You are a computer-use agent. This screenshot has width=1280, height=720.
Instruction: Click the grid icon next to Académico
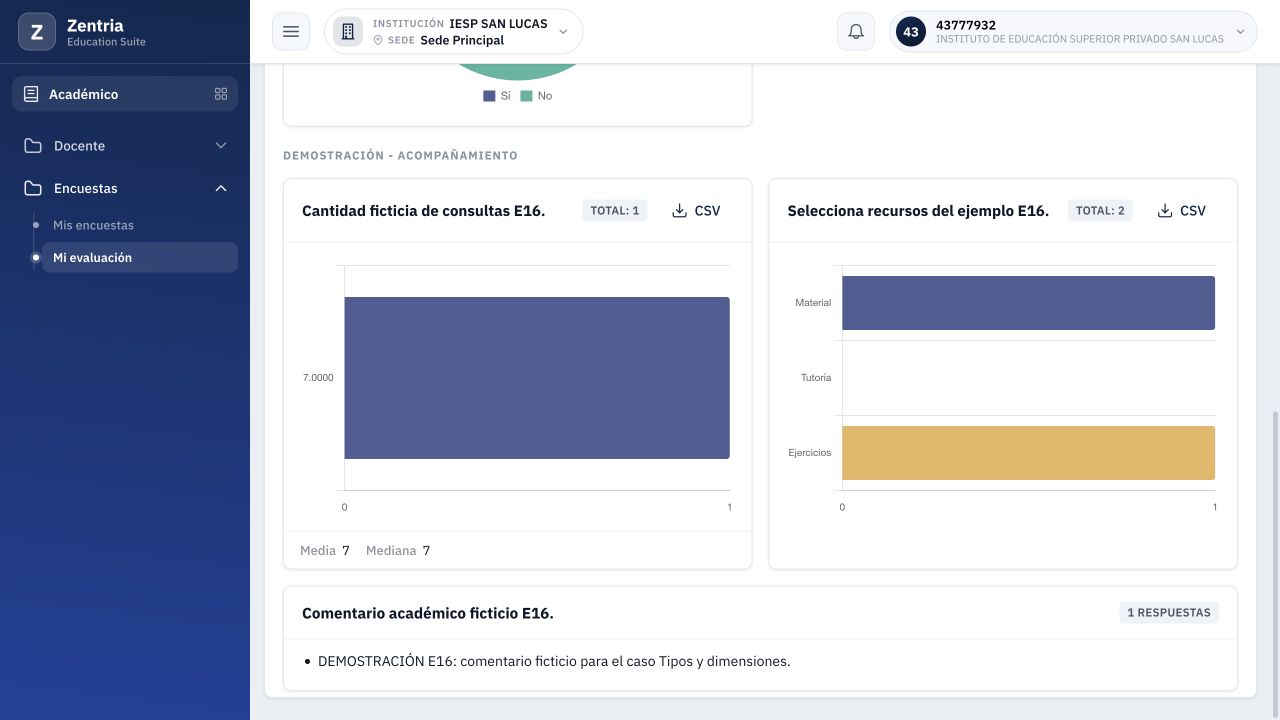coord(221,94)
